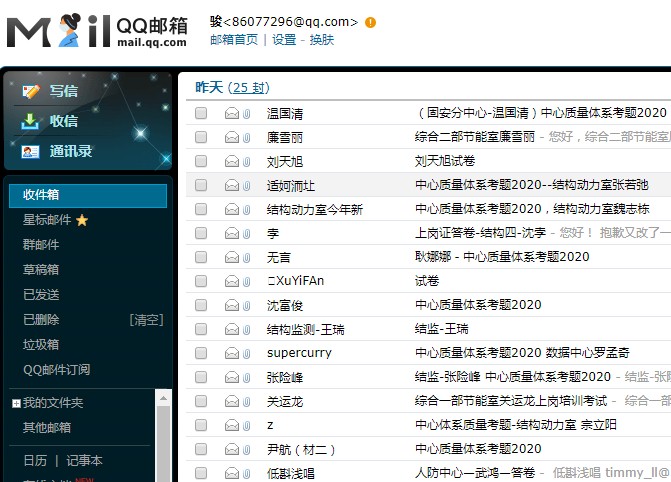Open the 设置 settings link
Screen dimensions: 671x482
point(284,40)
